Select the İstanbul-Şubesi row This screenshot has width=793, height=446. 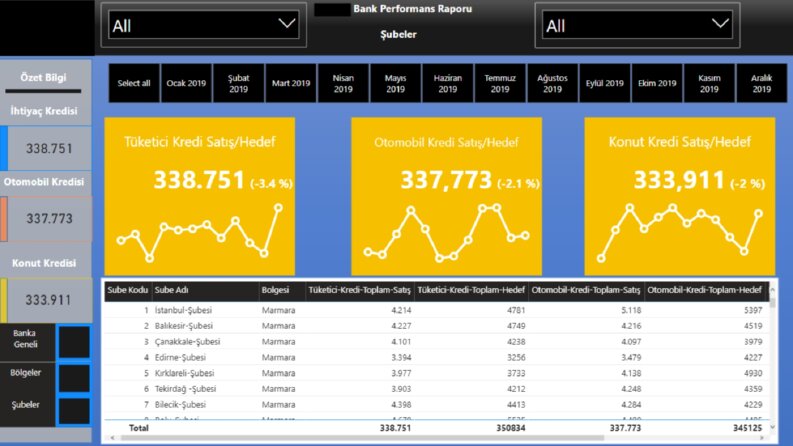(x=436, y=310)
